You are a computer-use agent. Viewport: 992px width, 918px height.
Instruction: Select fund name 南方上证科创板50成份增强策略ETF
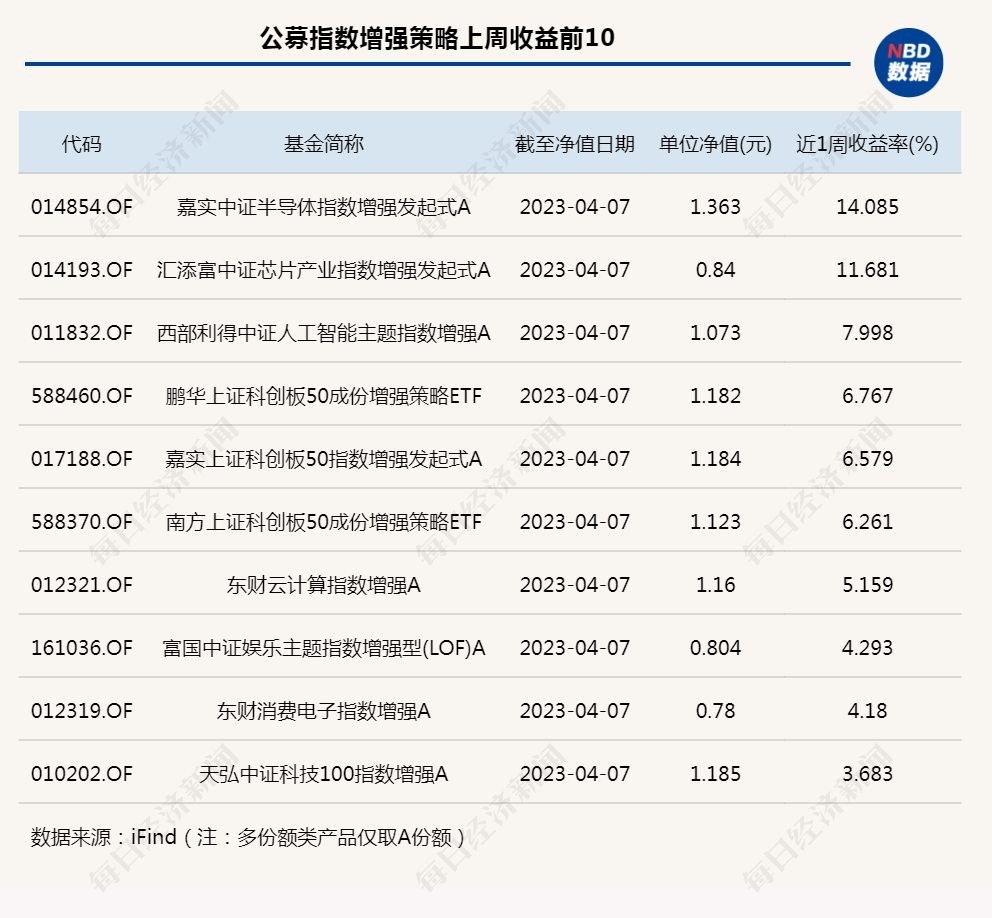(323, 522)
